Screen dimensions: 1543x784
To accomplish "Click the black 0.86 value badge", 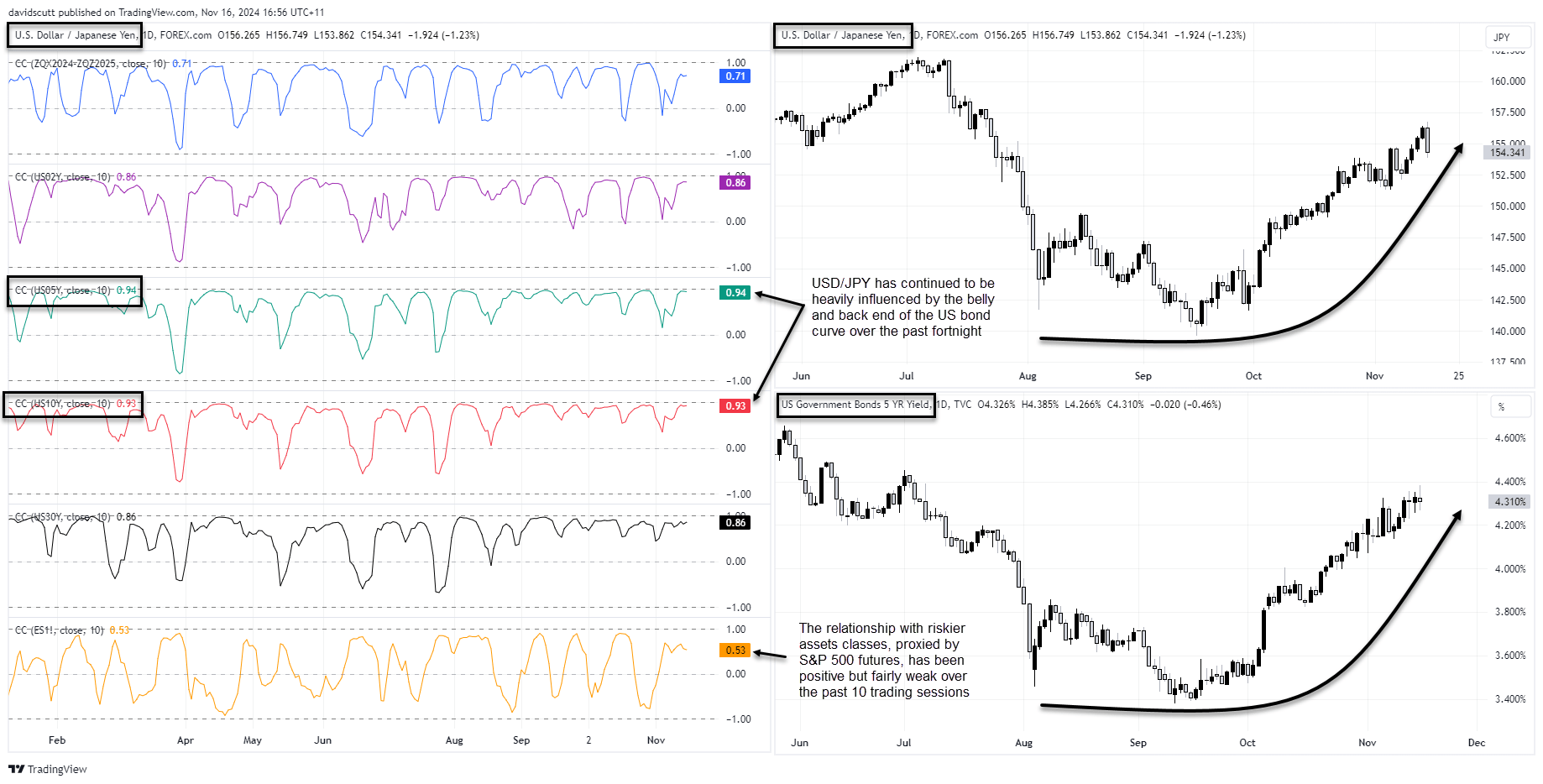I will [x=735, y=523].
